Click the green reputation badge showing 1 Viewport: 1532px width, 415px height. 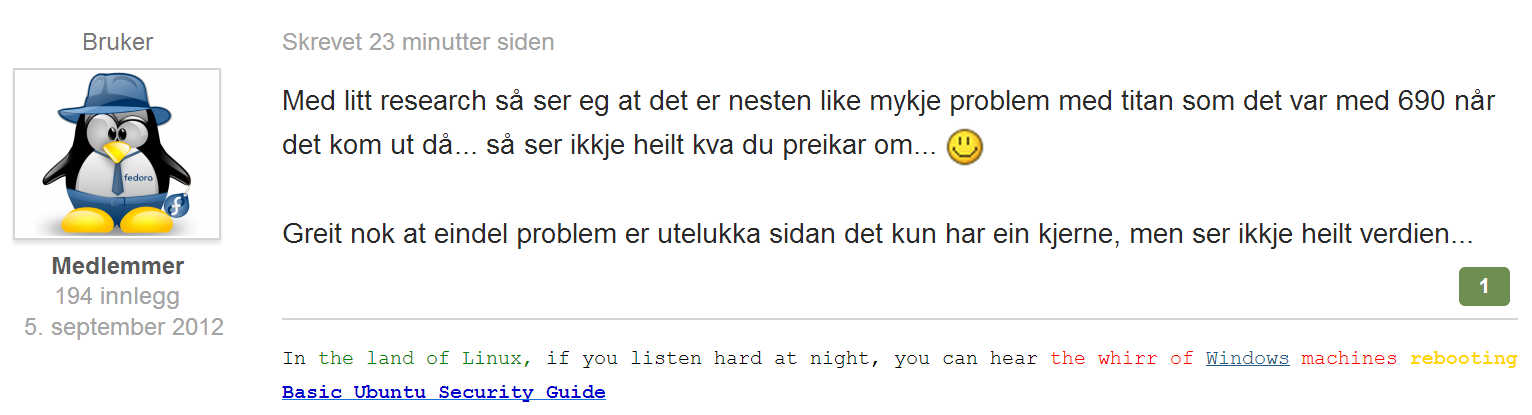[x=1484, y=287]
